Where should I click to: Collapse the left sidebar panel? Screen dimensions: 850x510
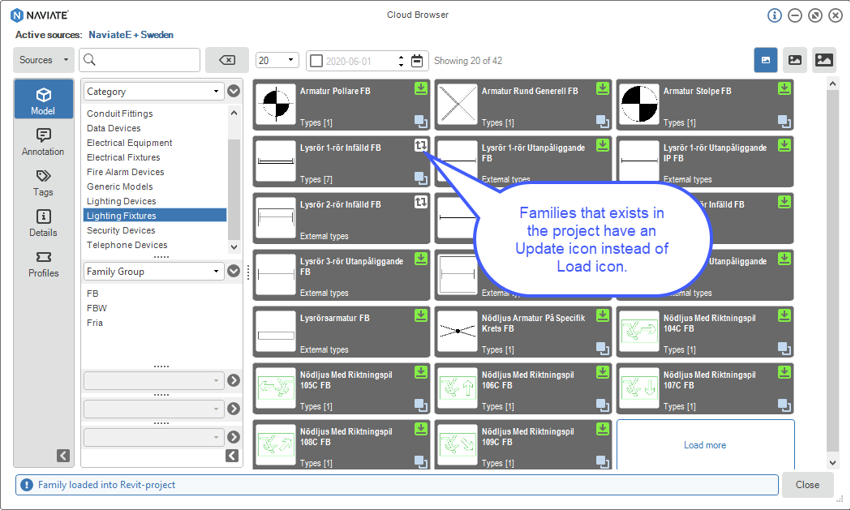point(63,455)
